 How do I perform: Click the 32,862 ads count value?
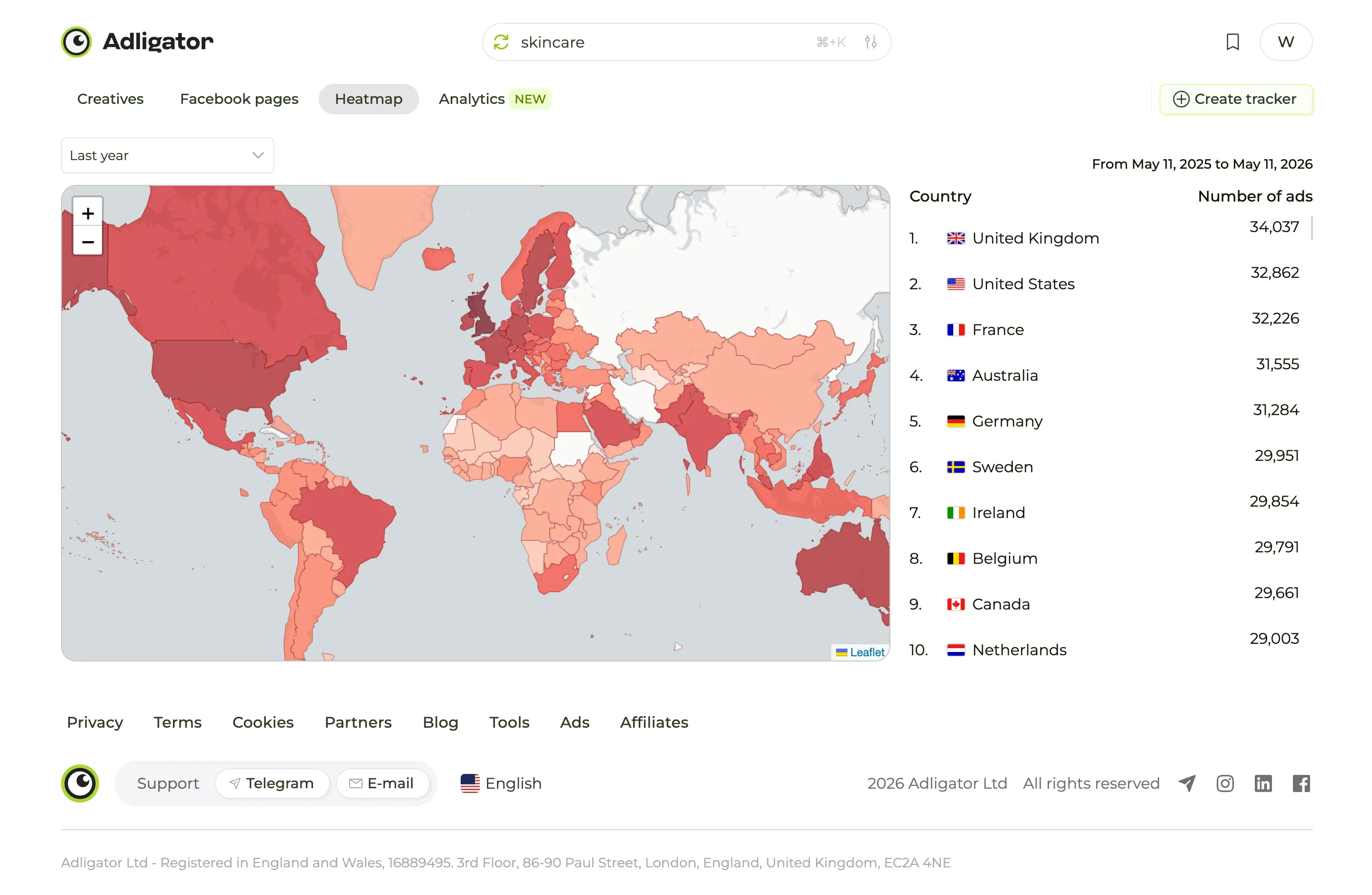click(x=1274, y=272)
